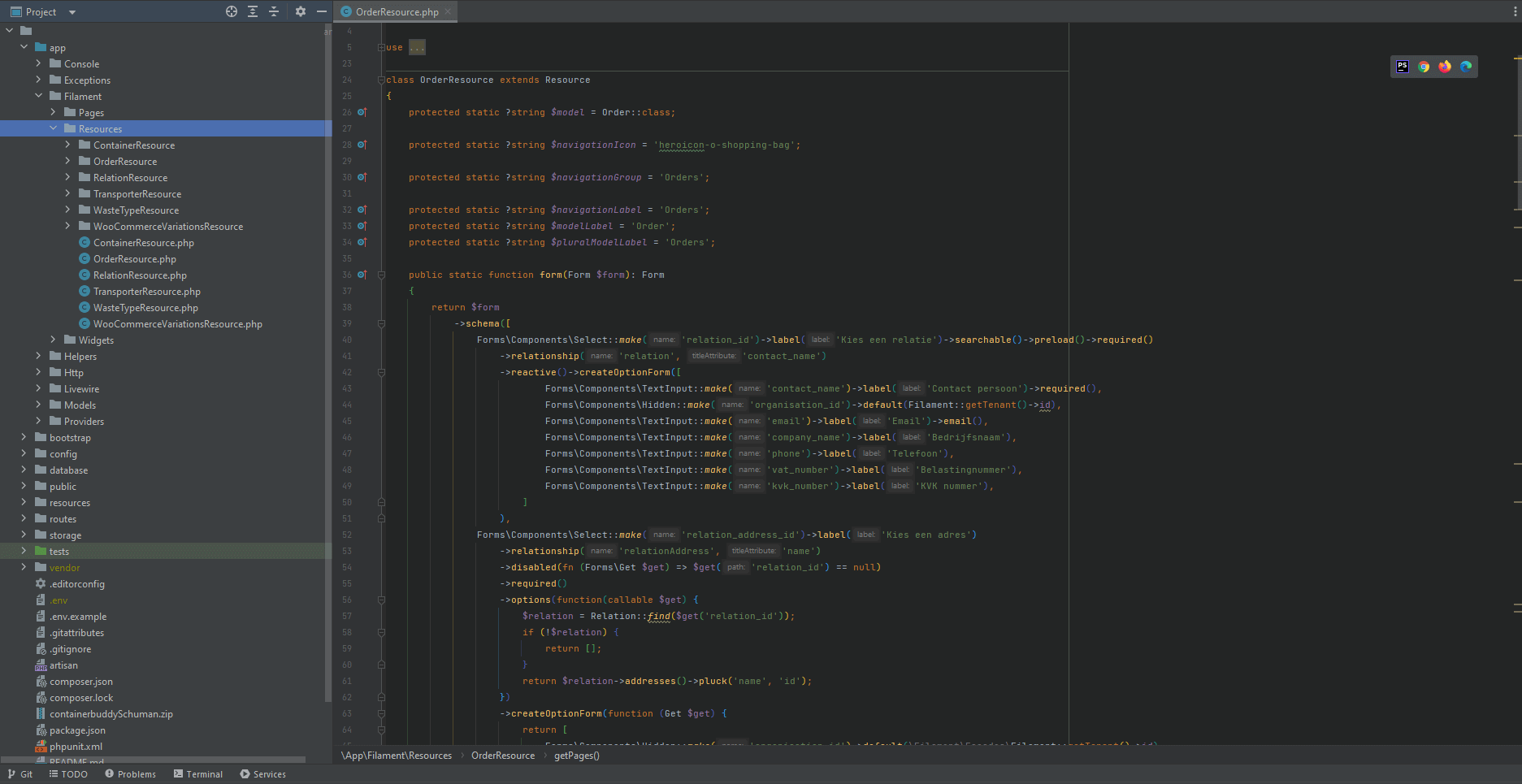The height and width of the screenshot is (784, 1522).
Task: Click override gutter icon on line 34
Action: click(x=362, y=242)
